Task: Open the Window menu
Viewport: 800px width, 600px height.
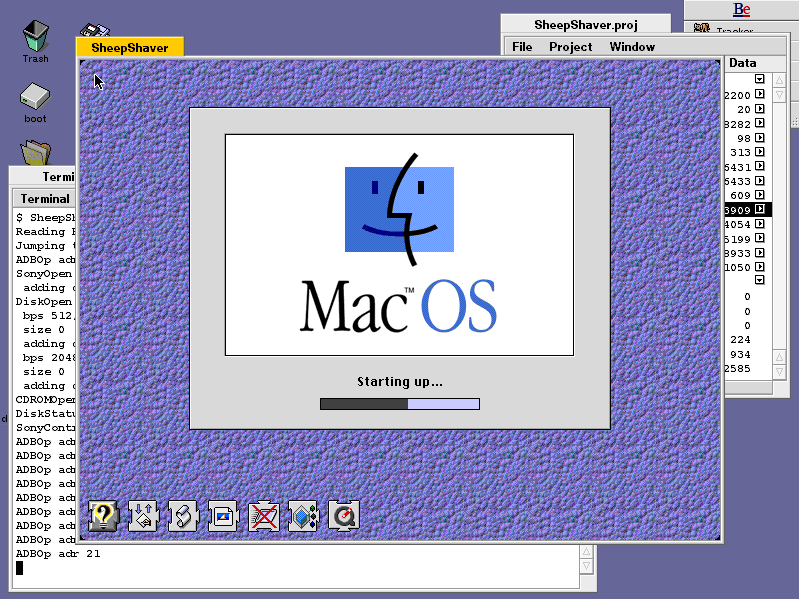Action: 632,47
